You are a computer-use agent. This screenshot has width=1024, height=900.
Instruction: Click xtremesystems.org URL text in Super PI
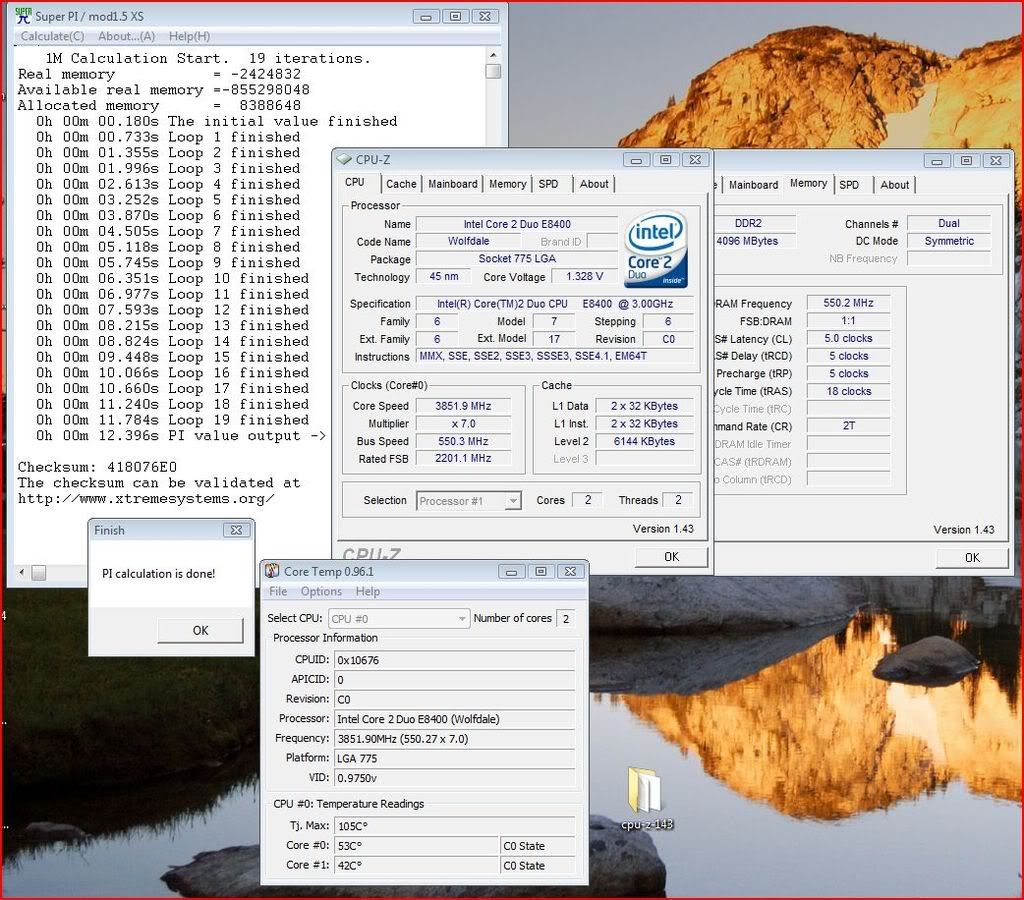pyautogui.click(x=146, y=499)
